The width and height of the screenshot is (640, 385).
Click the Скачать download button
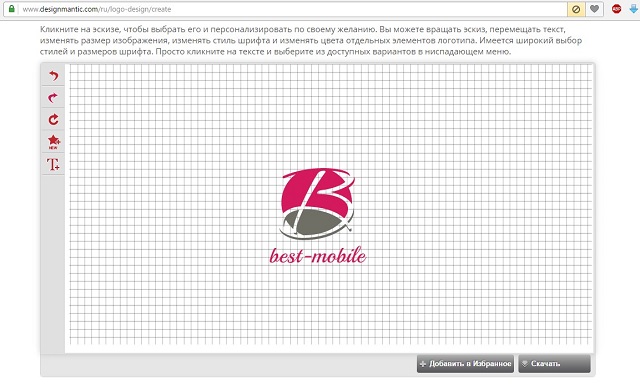(554, 363)
